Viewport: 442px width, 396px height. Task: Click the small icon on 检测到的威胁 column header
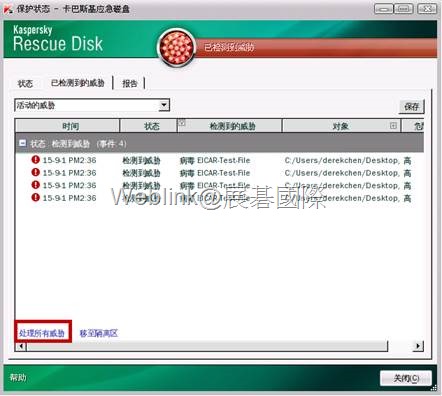tap(182, 122)
